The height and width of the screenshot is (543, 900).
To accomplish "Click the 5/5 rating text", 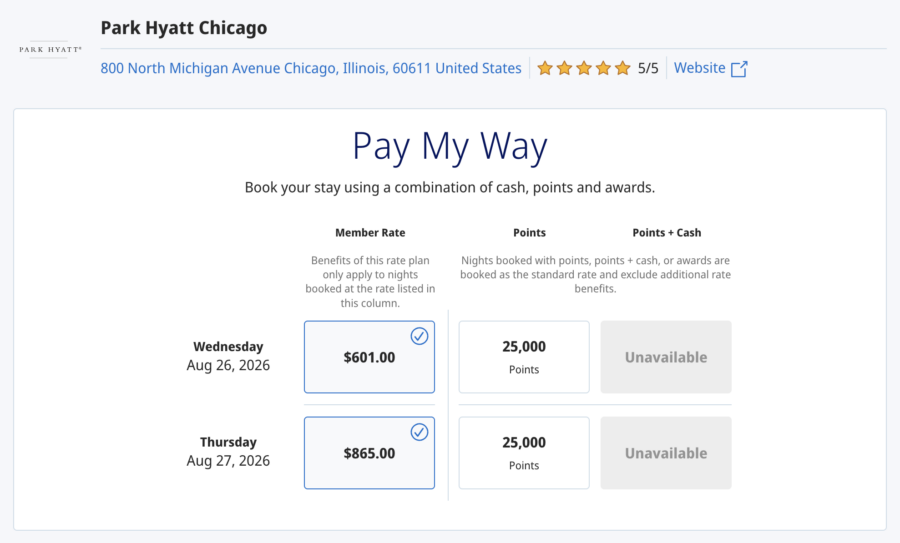I will coord(648,68).
